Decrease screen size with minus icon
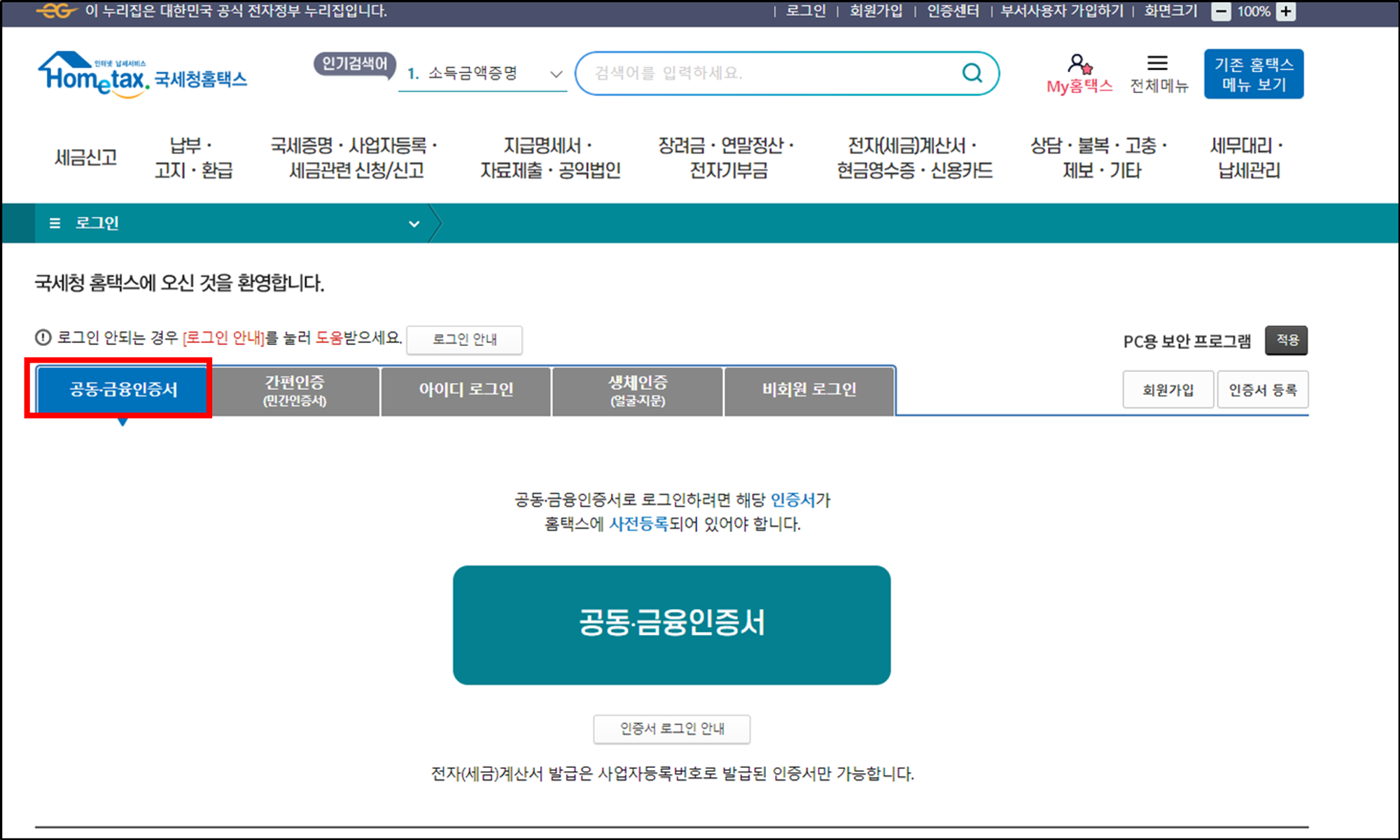Image resolution: width=1400 pixels, height=840 pixels. 1221,11
